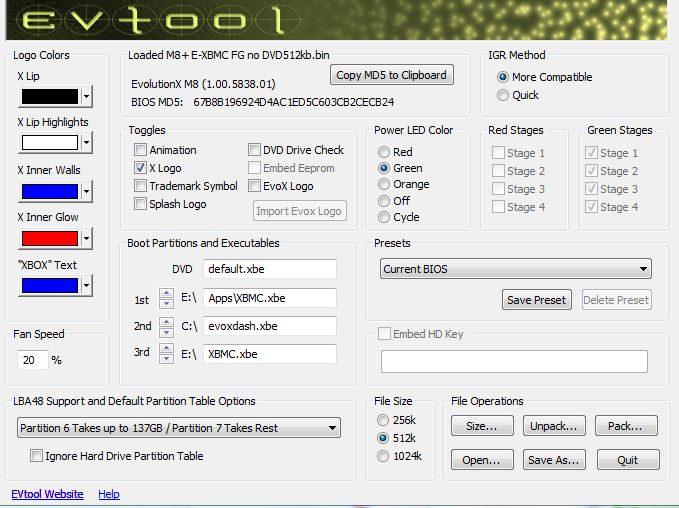Open the X Lip color dropdown arrow

87,97
